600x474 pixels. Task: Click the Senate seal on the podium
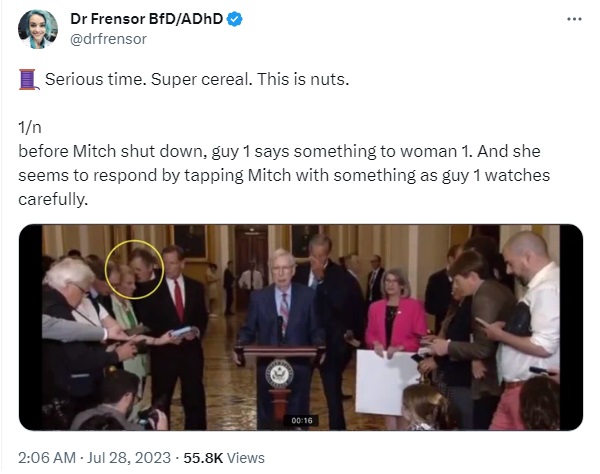[x=280, y=373]
